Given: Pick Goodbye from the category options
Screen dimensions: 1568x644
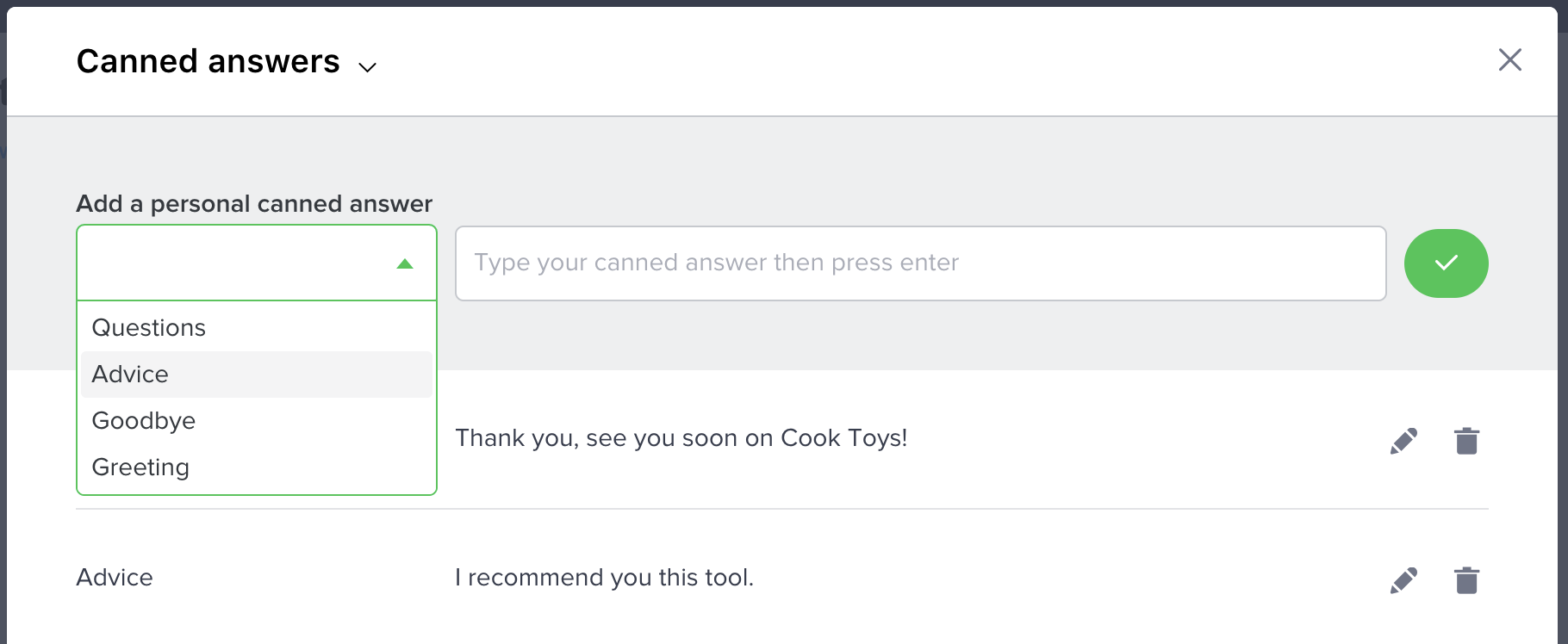Looking at the screenshot, I should coord(144,421).
